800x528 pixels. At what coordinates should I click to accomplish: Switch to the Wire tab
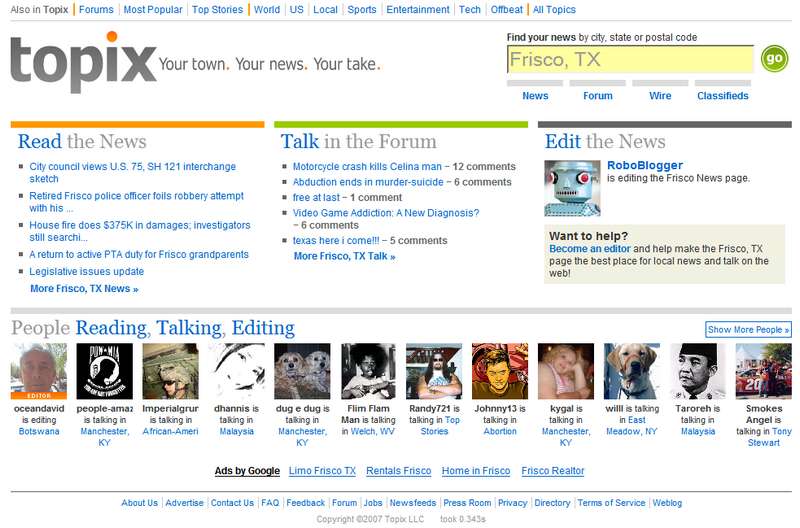[660, 95]
